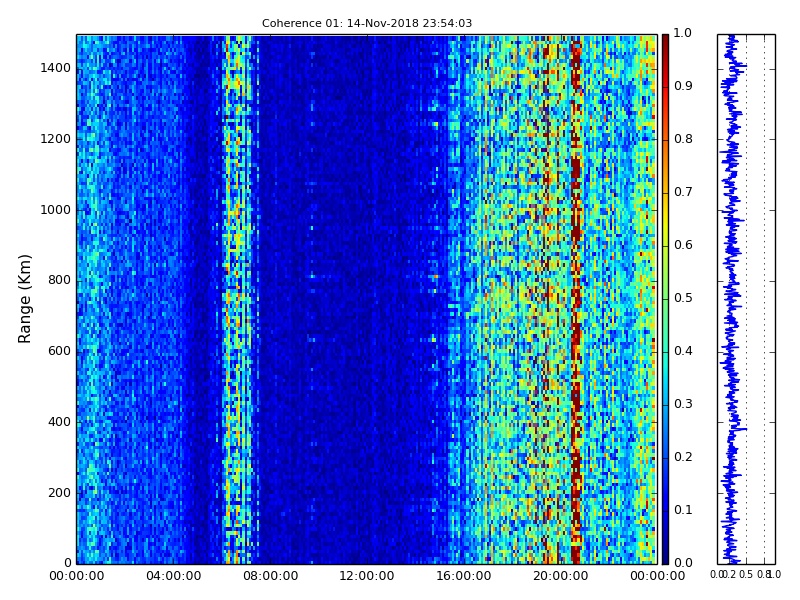Image resolution: width=800 pixels, height=600 pixels.
Task: Click the colorbar 0.4 label
Action: pyautogui.click(x=683, y=352)
